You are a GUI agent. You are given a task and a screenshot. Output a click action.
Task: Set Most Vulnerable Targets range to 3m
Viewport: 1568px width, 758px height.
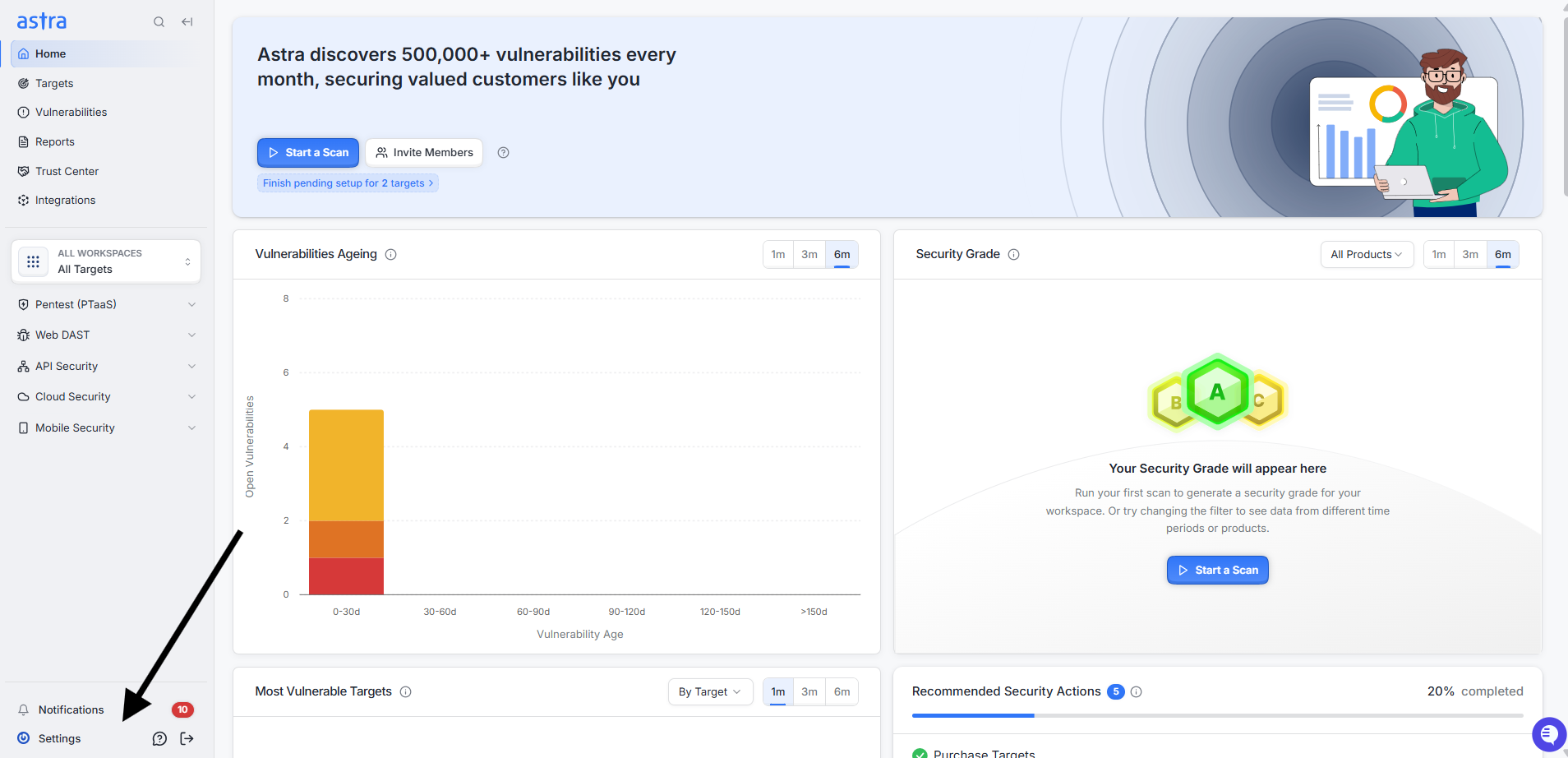tap(809, 692)
